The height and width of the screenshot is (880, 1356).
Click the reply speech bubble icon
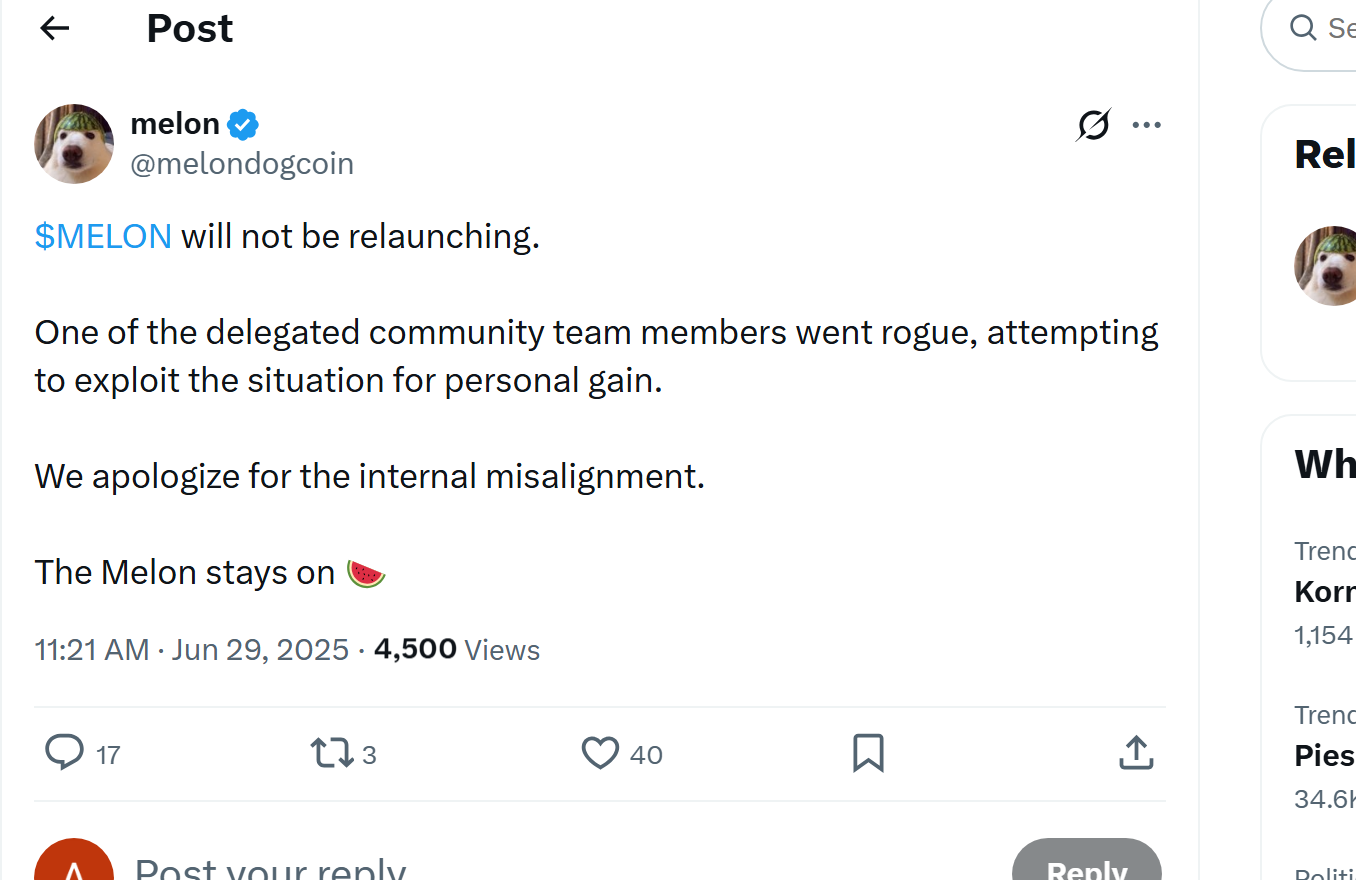click(x=65, y=753)
